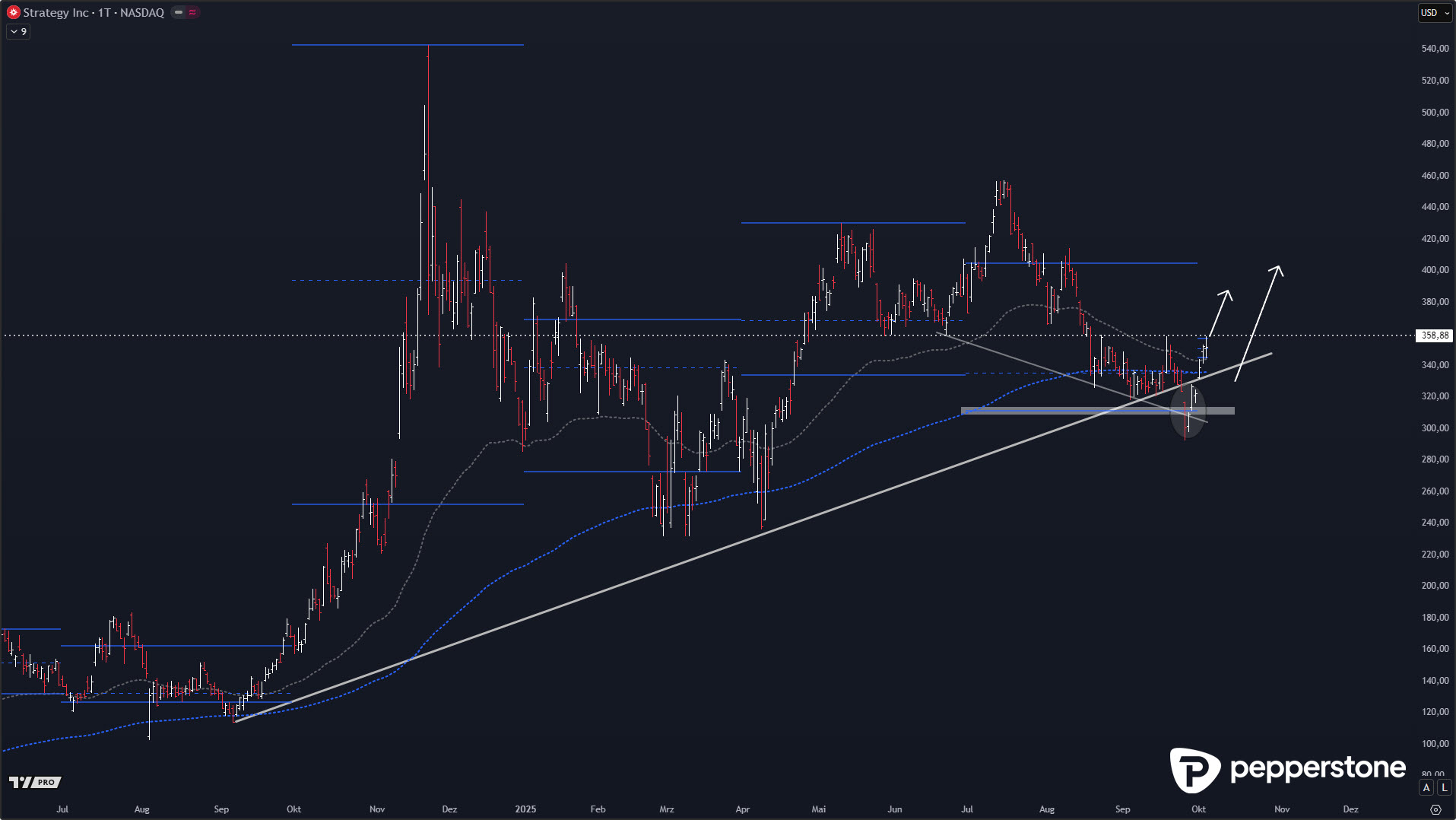Toggle auto scale with the A button

(x=1426, y=788)
